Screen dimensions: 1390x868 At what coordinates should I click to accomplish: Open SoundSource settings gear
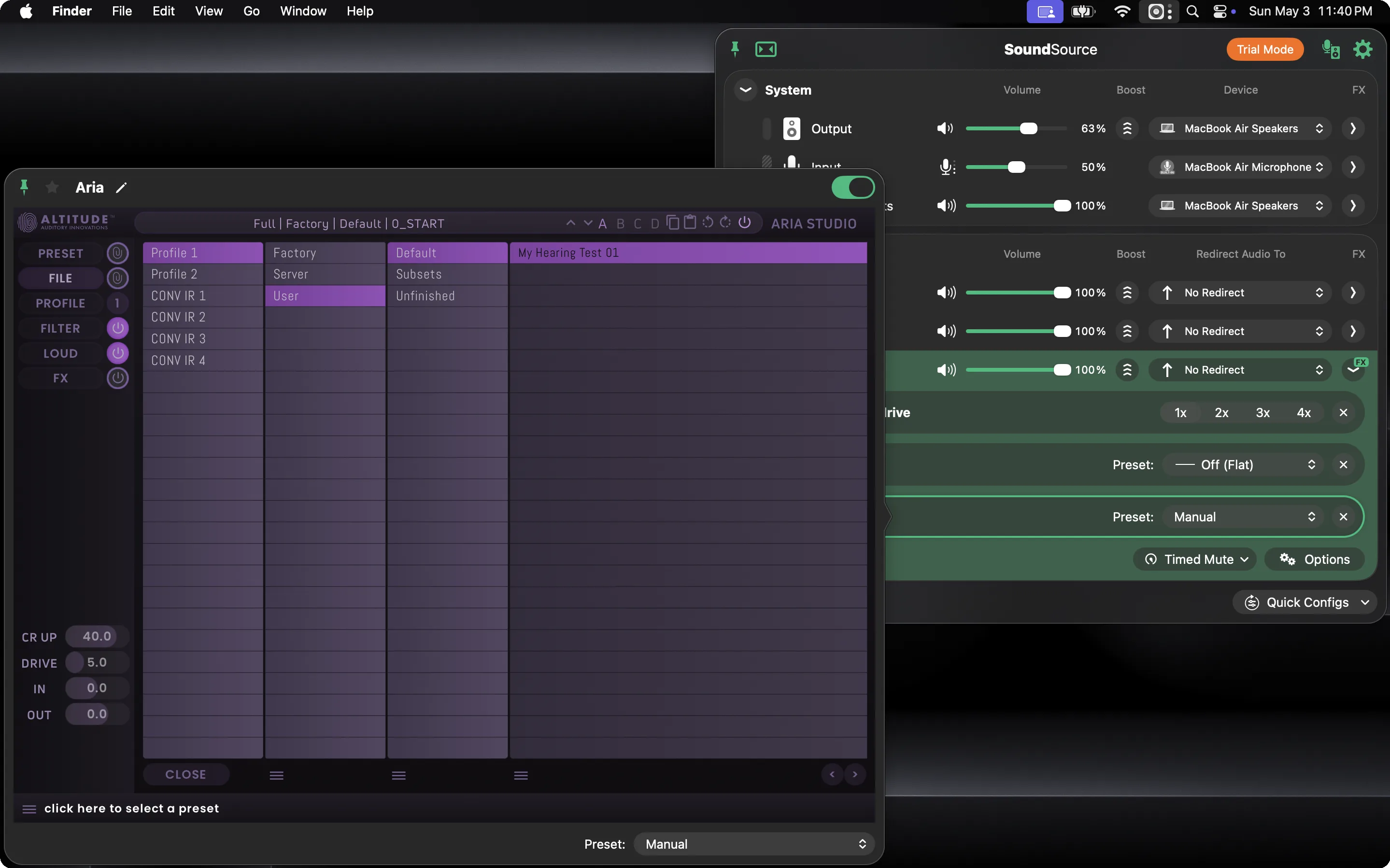(x=1363, y=49)
